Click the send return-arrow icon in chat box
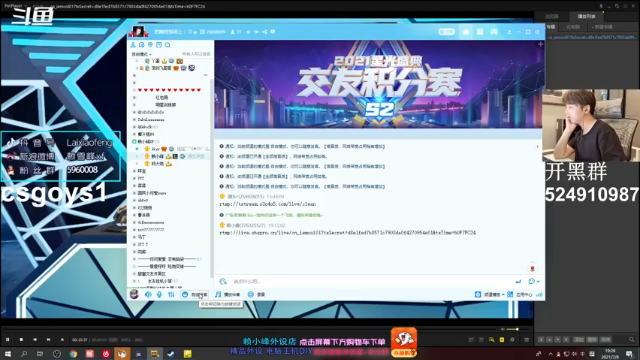Viewport: 640px width, 360px height. [518, 281]
